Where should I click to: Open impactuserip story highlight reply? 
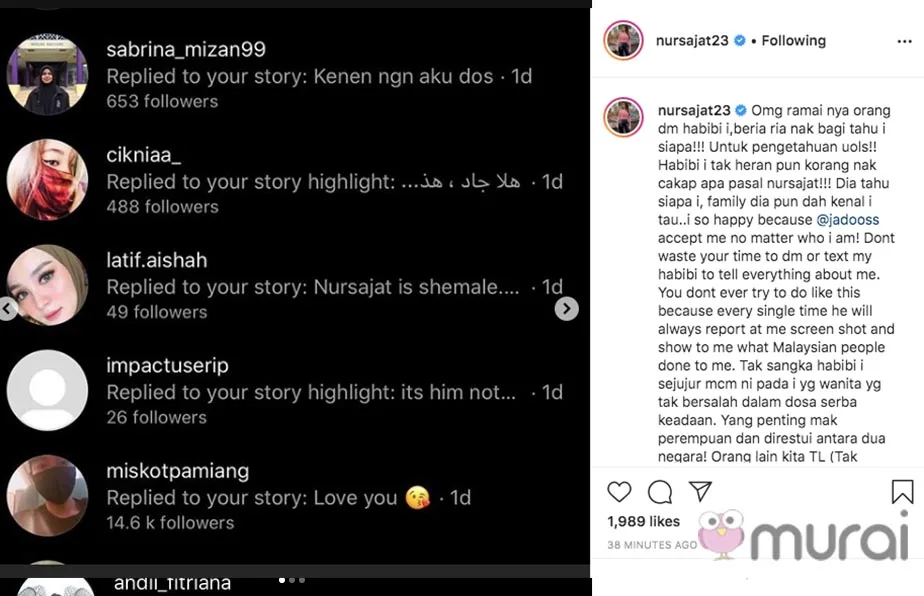(311, 392)
